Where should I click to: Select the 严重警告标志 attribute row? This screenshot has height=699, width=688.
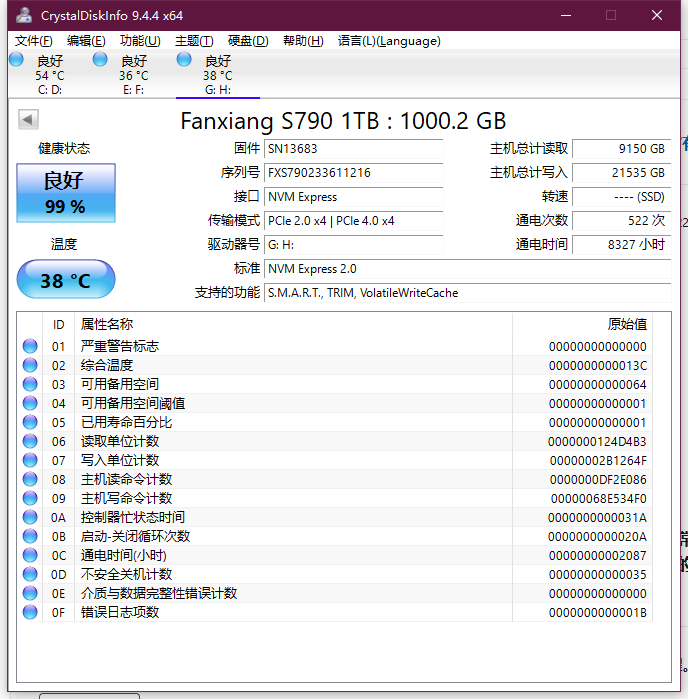point(334,346)
